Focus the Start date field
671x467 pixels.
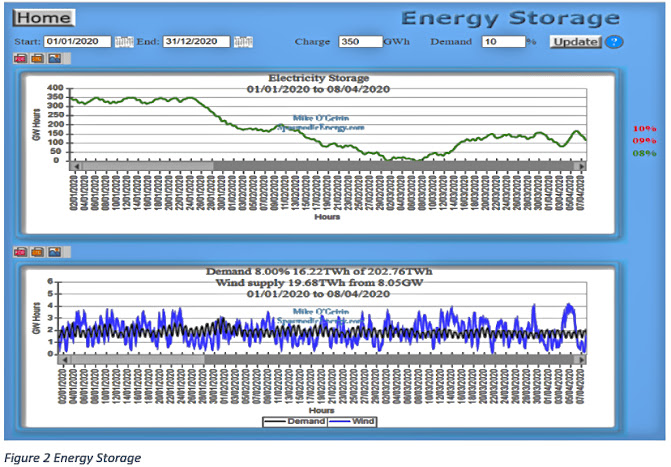(77, 42)
